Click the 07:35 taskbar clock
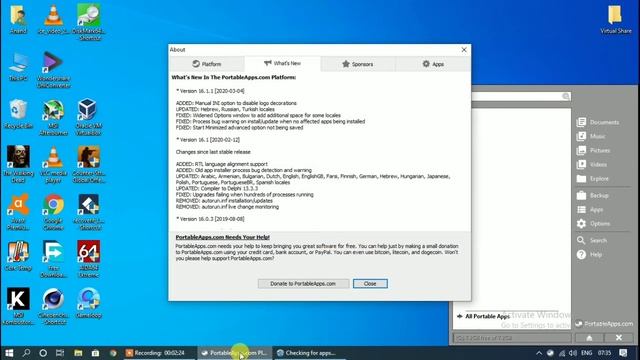Screen dimensions: 640x360 (x=604, y=353)
